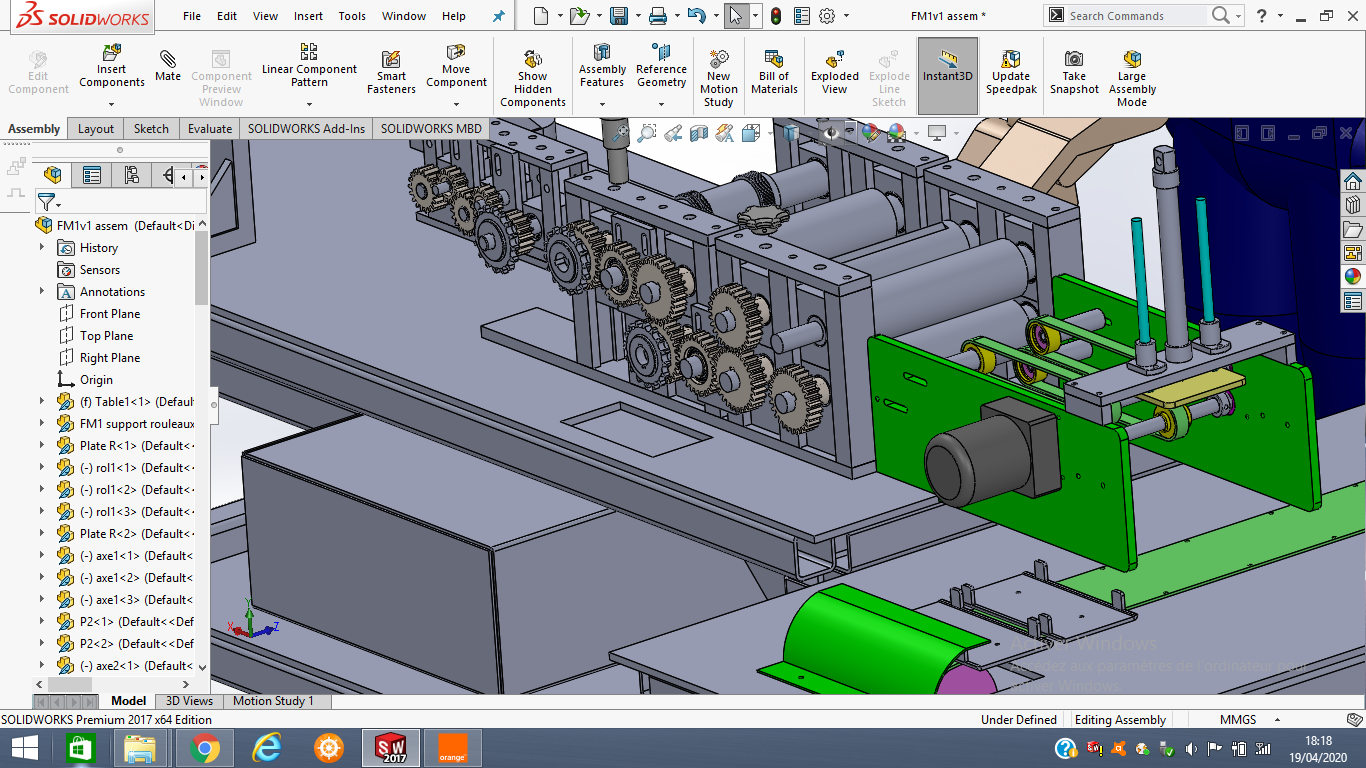Click the Previous View icon
Viewport: 1366px width, 768px height.
(673, 132)
